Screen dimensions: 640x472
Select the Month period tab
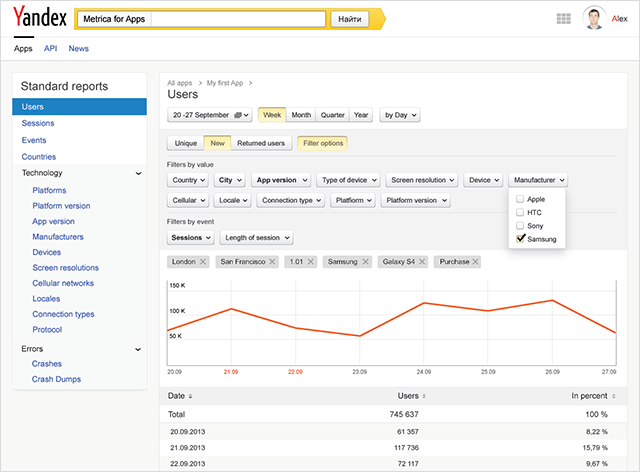tap(301, 115)
